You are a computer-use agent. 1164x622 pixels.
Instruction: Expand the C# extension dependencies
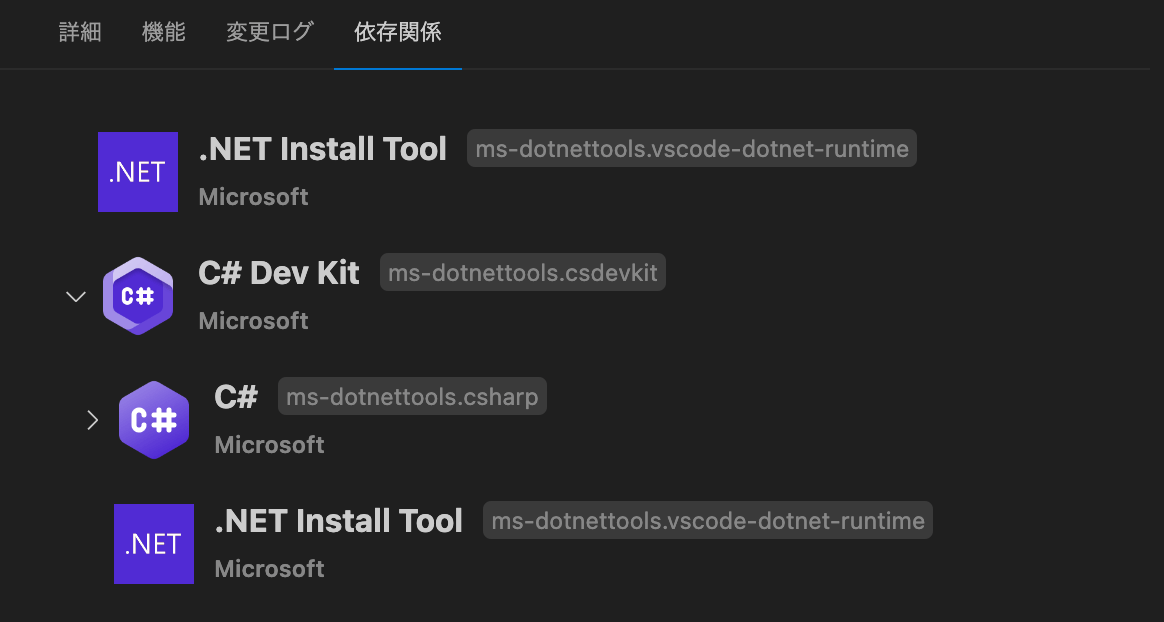pos(92,420)
